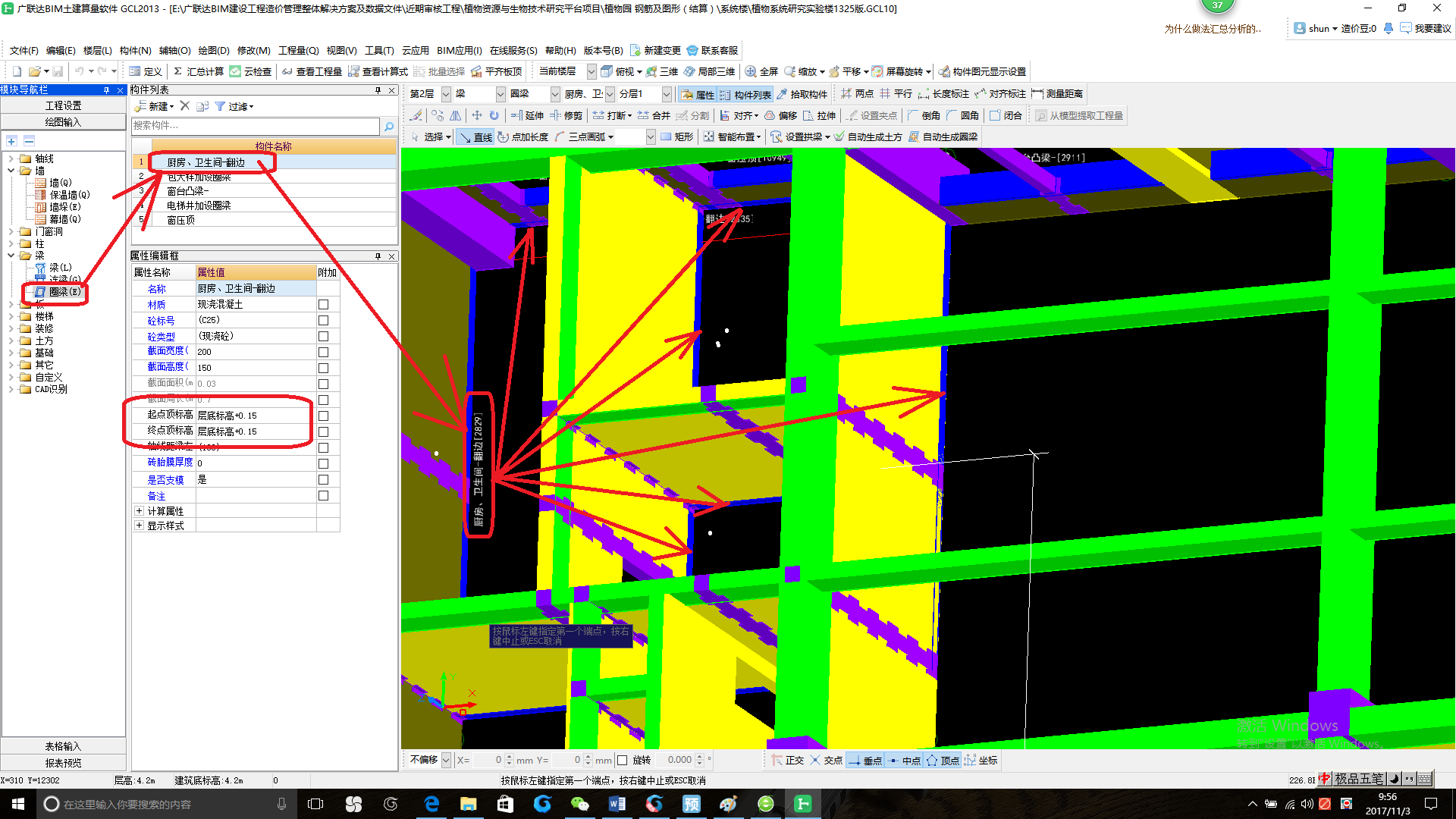
Task: Click 平齐板顶 tool
Action: pos(497,71)
